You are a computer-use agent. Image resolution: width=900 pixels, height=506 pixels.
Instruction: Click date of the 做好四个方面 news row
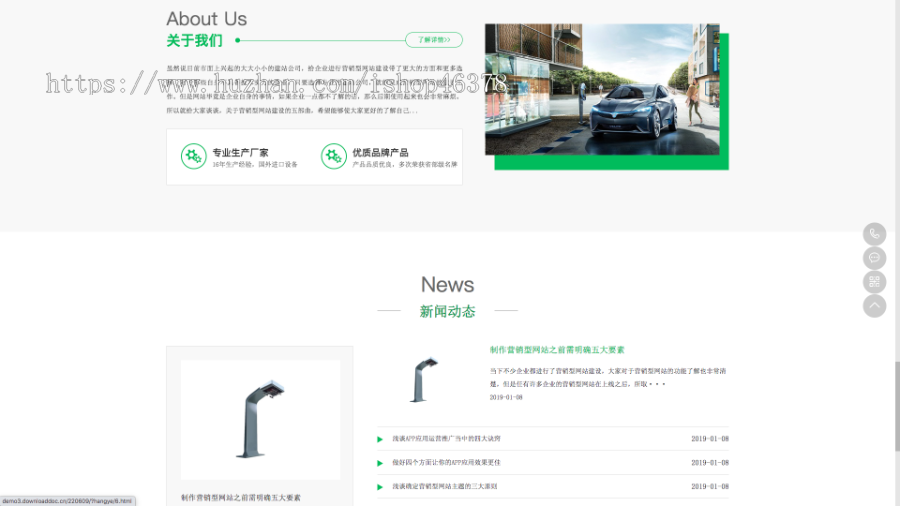710,463
